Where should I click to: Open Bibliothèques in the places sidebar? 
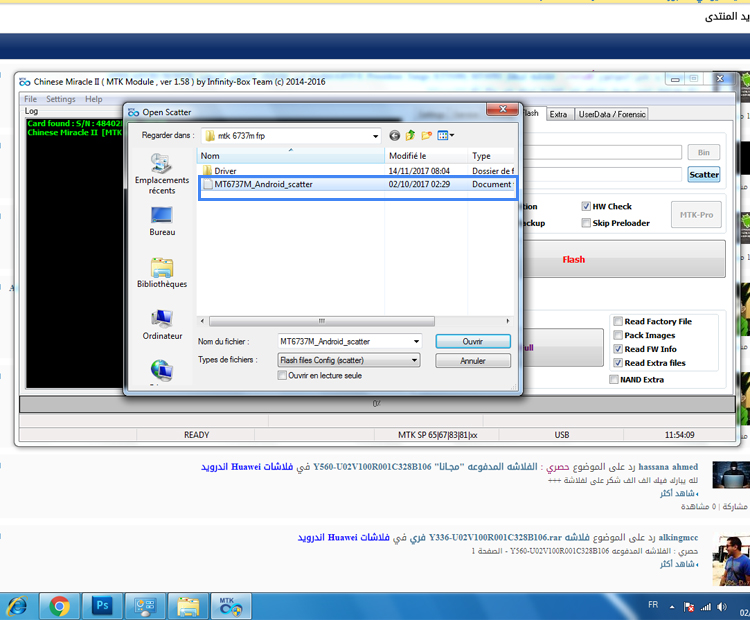coord(162,273)
